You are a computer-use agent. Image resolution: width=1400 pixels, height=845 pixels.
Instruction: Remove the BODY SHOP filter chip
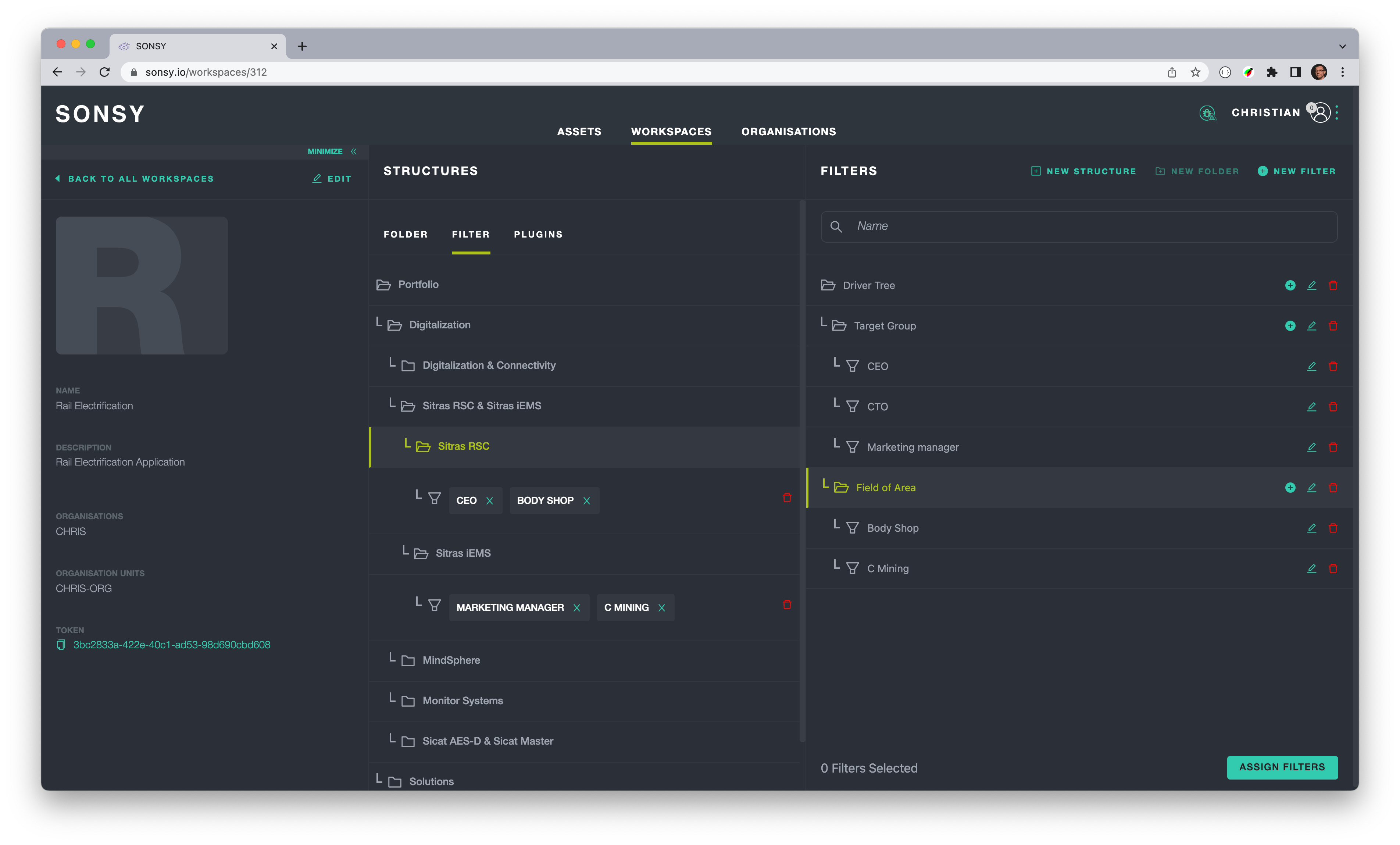(x=586, y=500)
